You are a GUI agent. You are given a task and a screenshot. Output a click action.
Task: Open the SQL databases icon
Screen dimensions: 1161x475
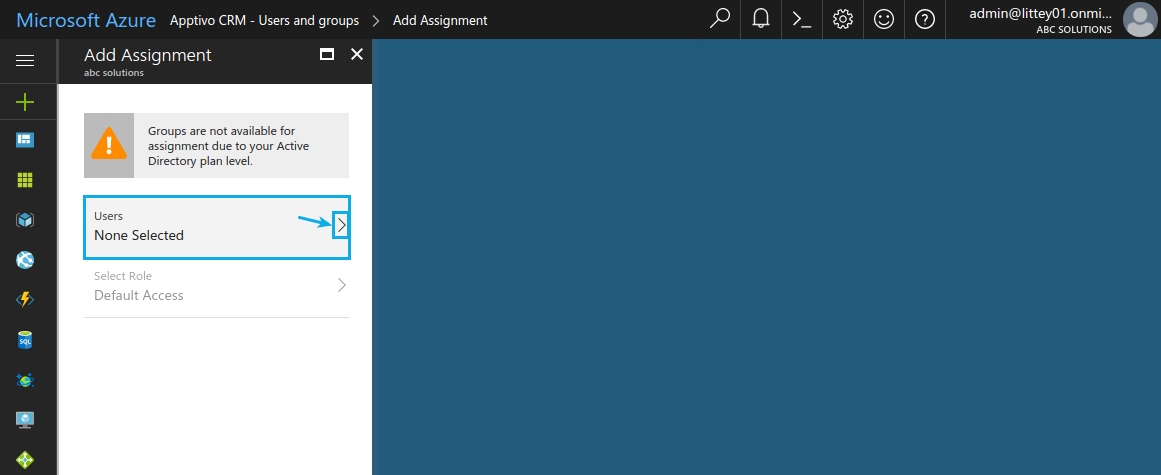tap(25, 340)
